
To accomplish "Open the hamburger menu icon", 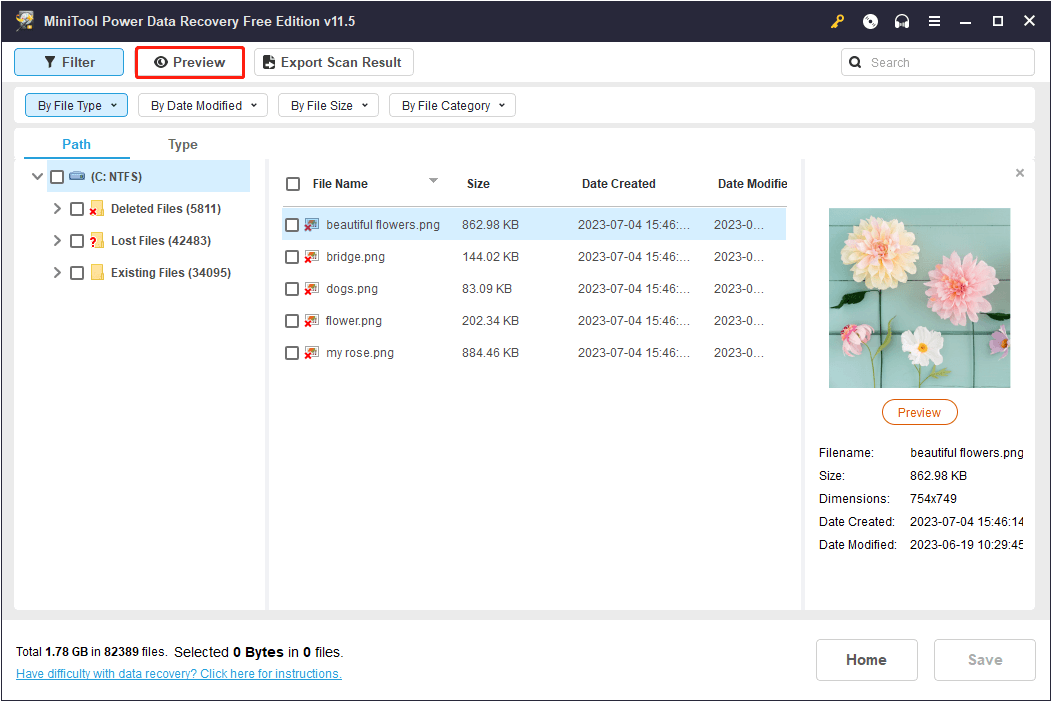I will click(x=934, y=21).
